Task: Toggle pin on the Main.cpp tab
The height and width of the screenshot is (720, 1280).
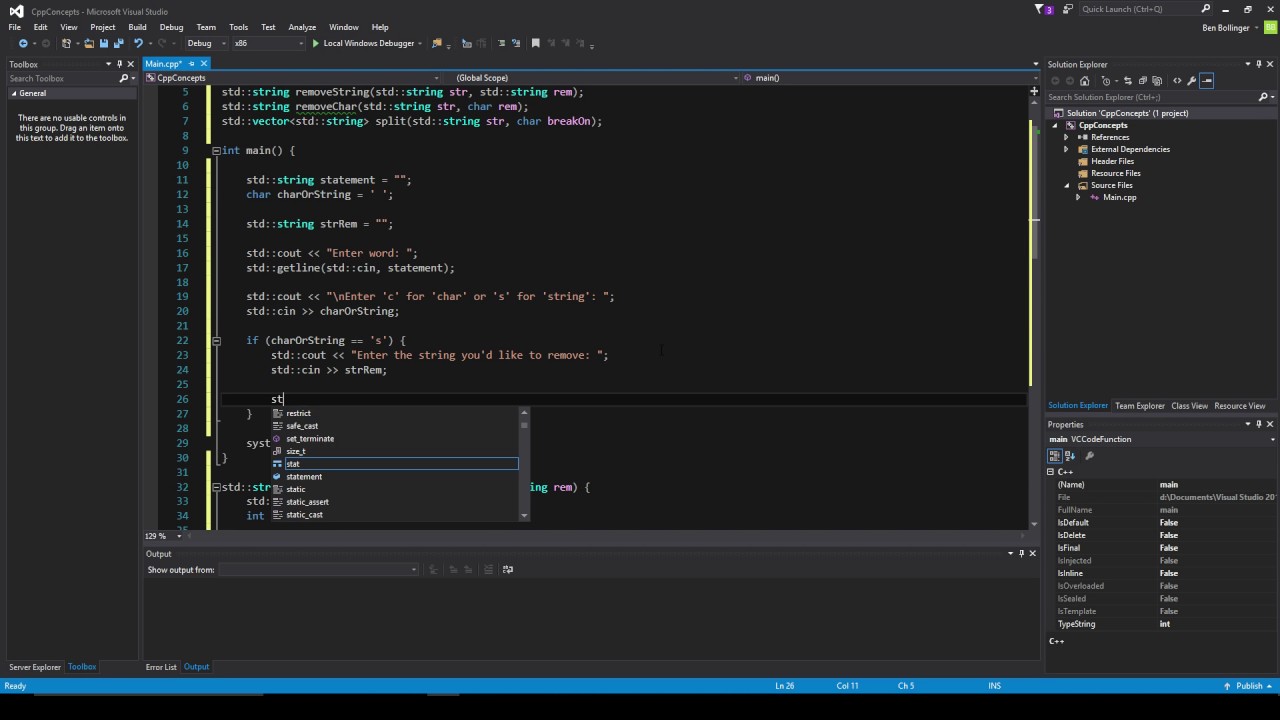Action: click(x=192, y=64)
